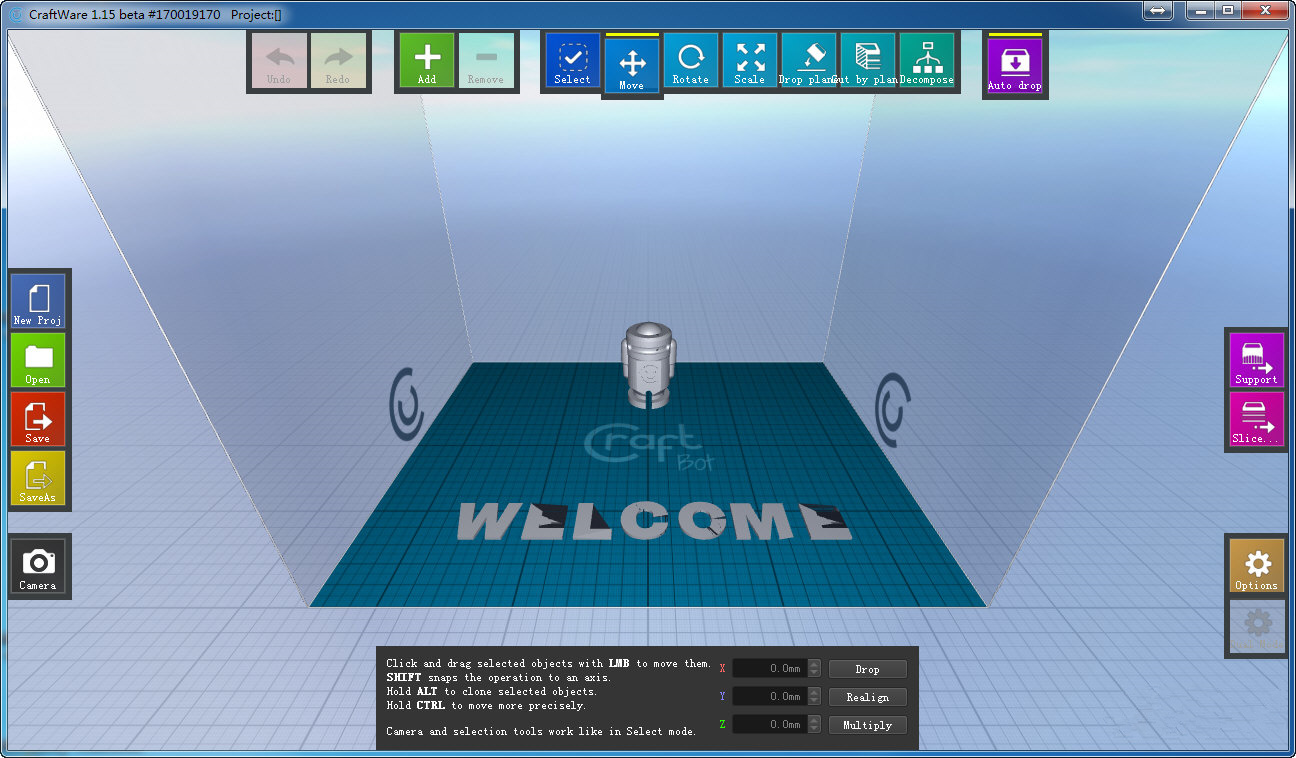
Task: Click Open to load a file
Action: (38, 360)
